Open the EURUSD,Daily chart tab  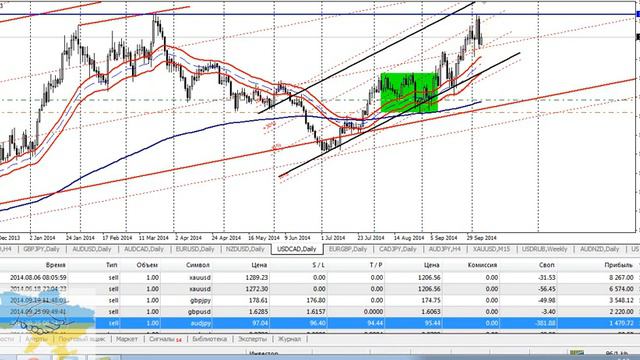click(195, 249)
